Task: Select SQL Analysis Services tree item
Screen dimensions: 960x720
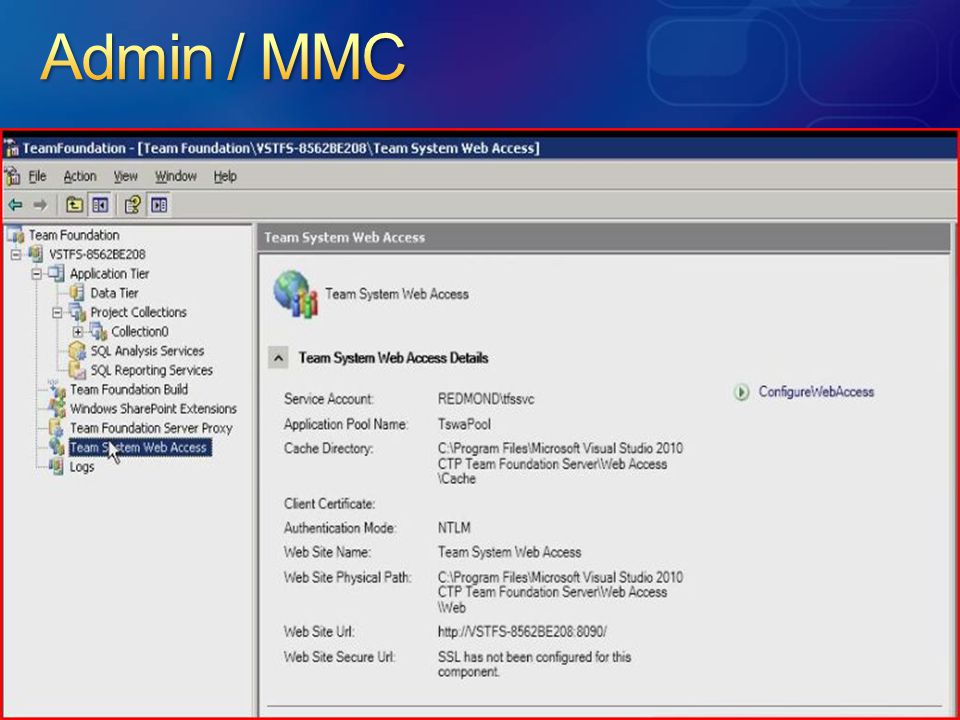Action: [148, 351]
